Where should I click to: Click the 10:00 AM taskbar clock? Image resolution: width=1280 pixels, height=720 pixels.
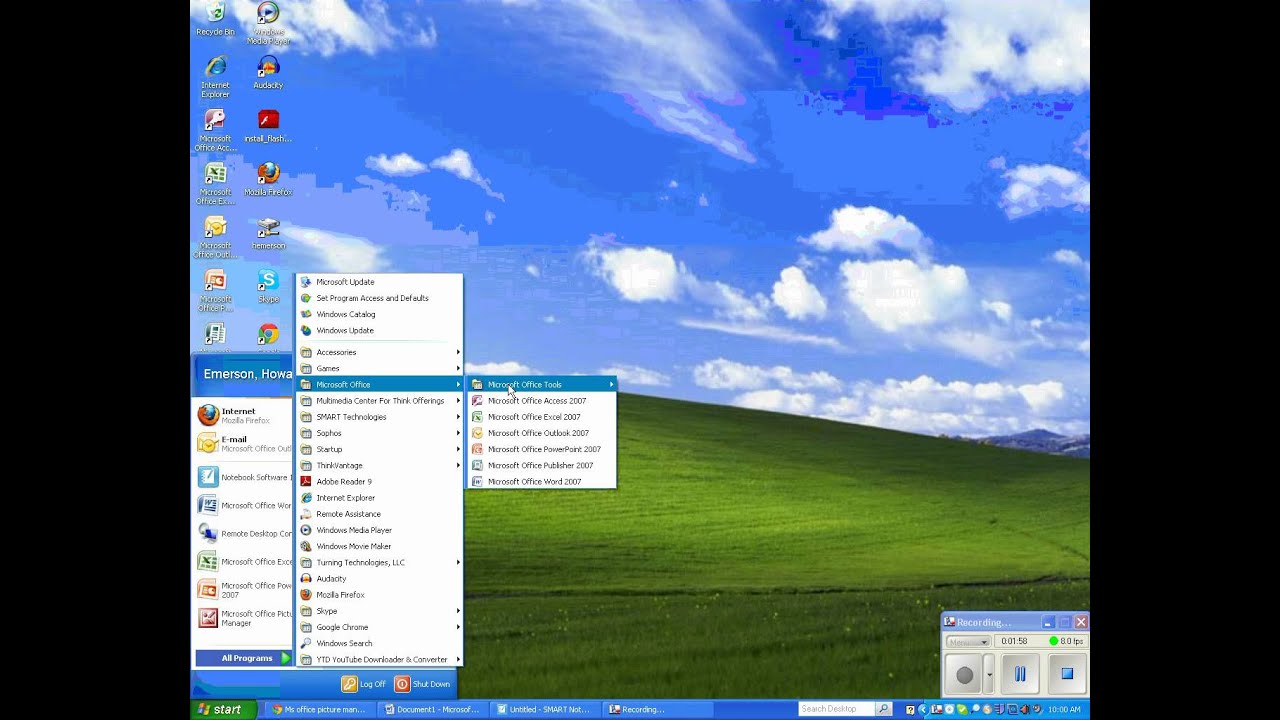[1064, 709]
